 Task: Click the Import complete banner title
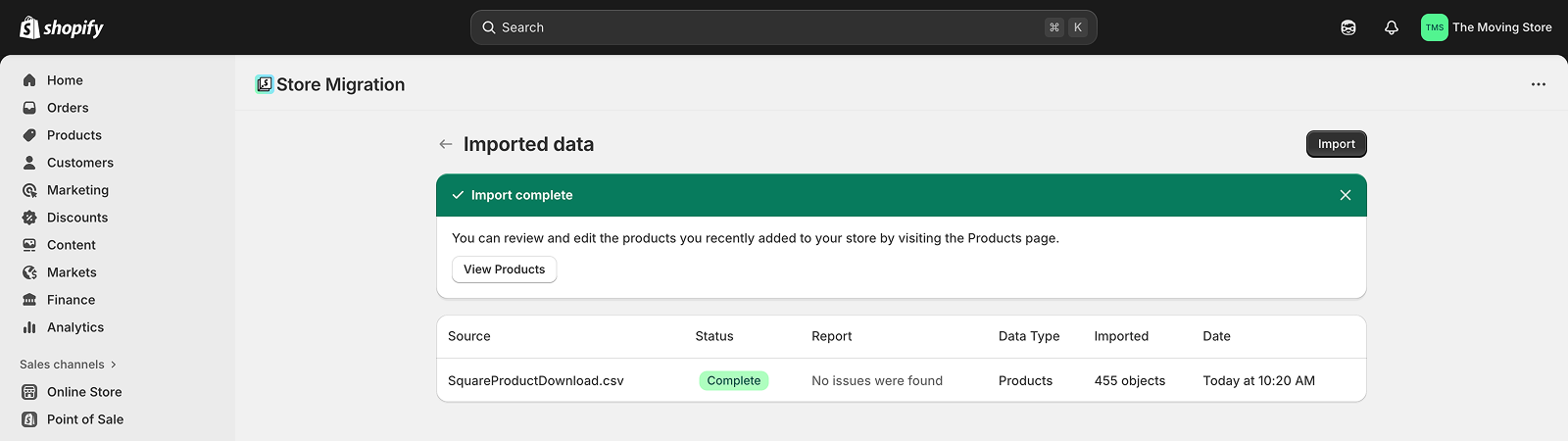click(x=521, y=195)
